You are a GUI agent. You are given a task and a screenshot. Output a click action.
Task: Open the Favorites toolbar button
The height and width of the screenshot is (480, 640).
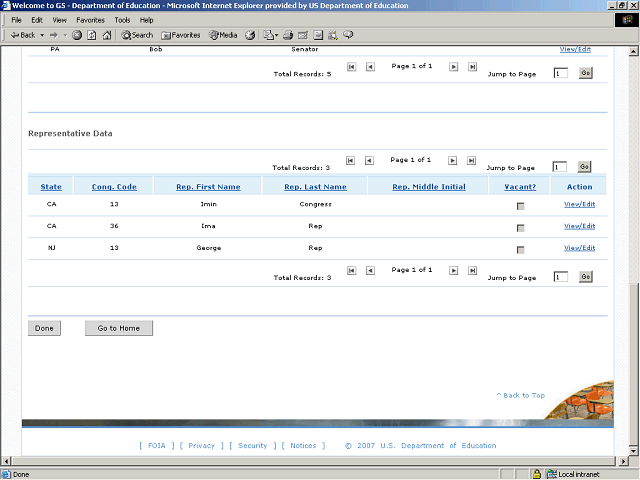179,35
